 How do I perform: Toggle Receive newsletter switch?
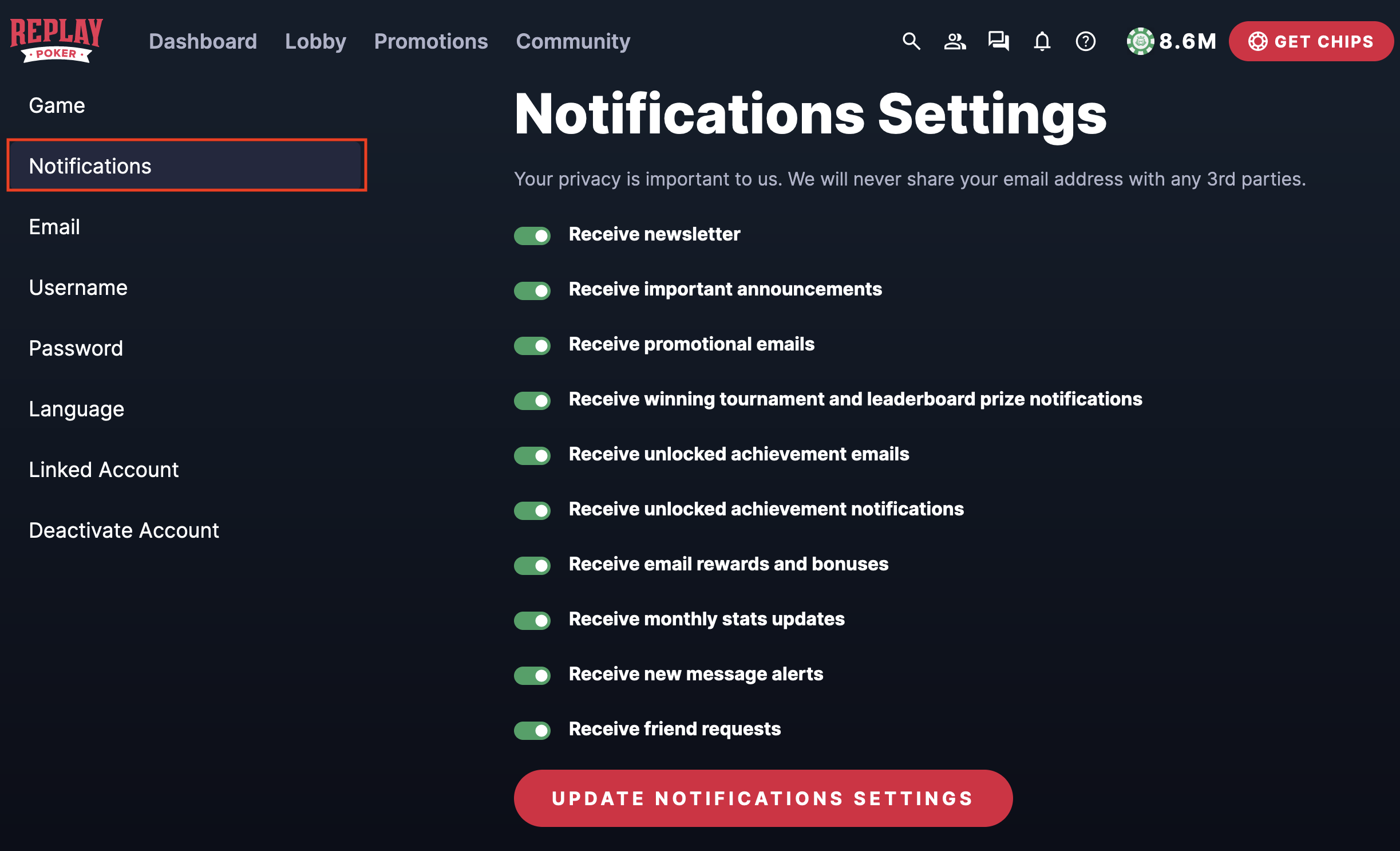[x=532, y=235]
